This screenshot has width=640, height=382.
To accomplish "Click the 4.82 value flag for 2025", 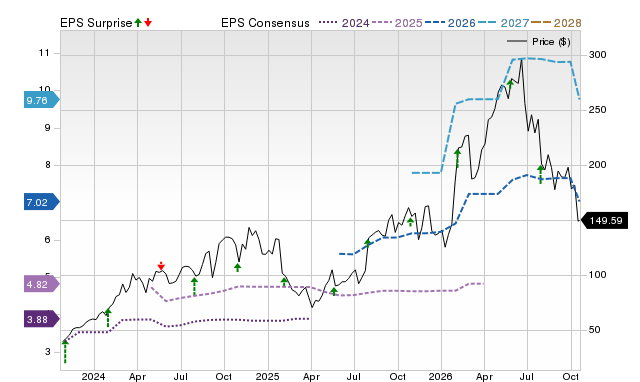I will tap(42, 284).
